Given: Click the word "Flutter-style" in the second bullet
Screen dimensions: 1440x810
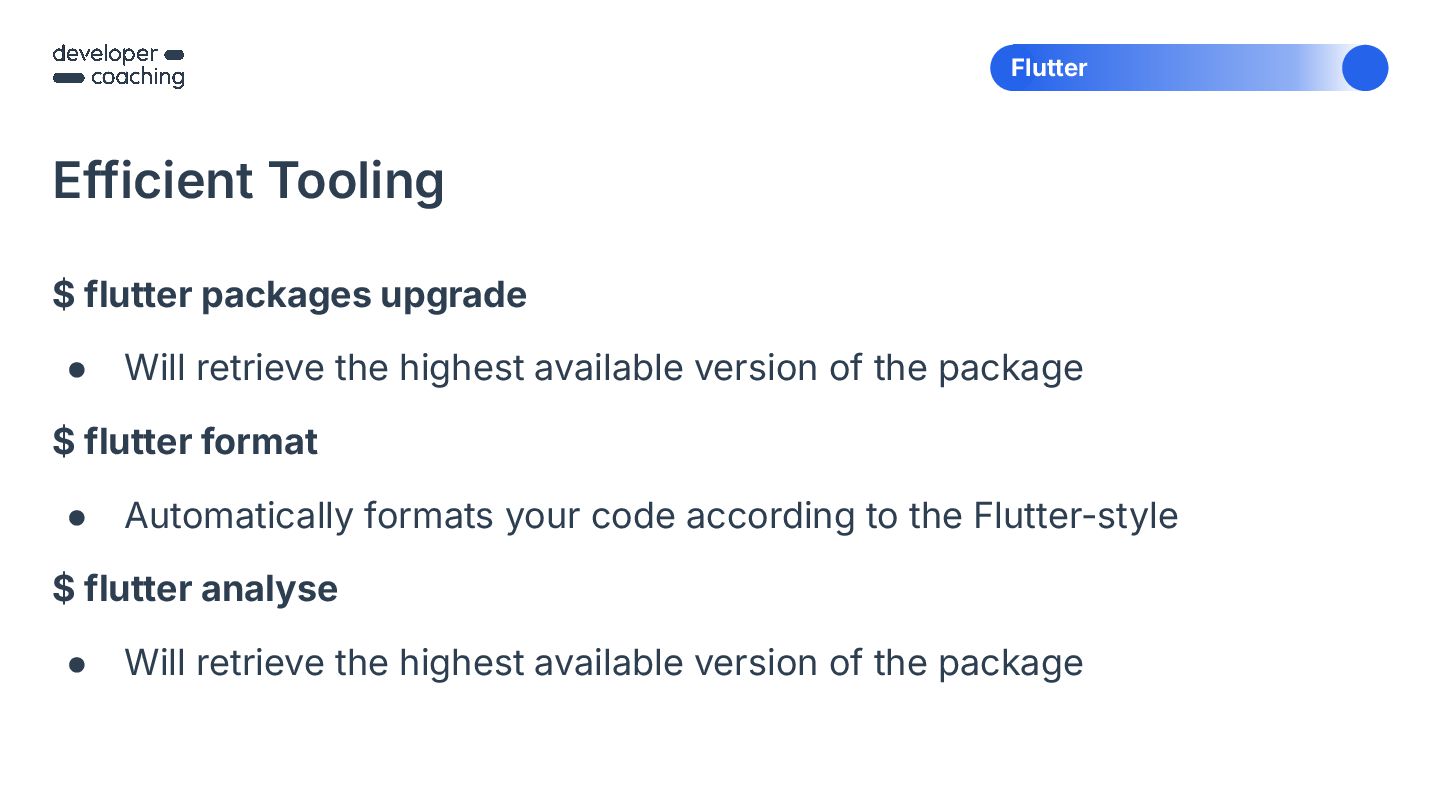Looking at the screenshot, I should (1075, 516).
